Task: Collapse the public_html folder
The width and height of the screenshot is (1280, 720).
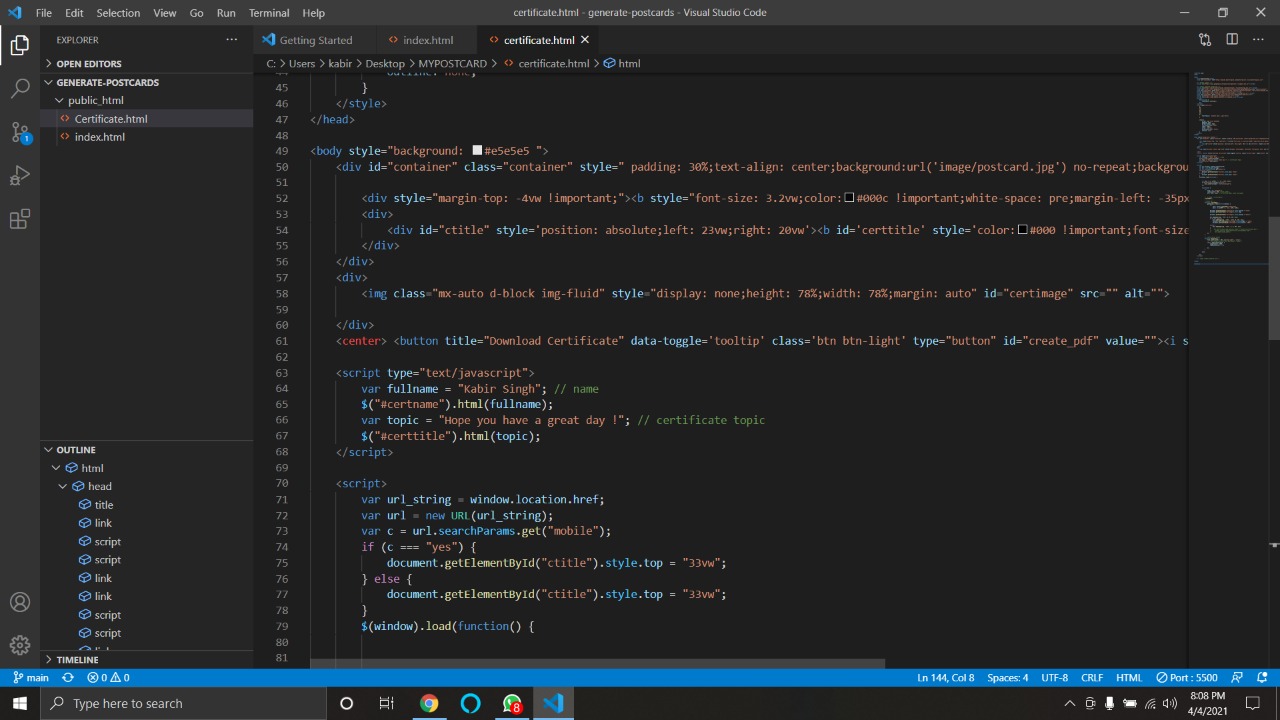Action: (x=95, y=100)
